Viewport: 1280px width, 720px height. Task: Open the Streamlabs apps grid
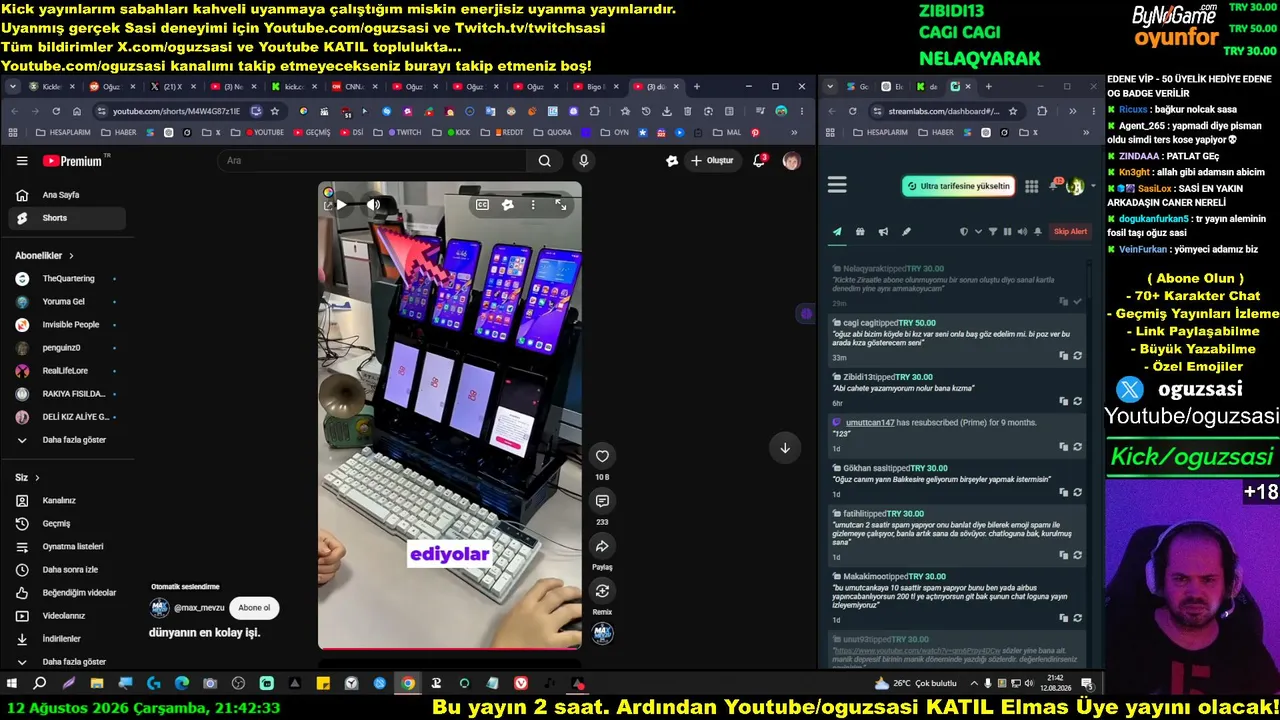point(1032,186)
